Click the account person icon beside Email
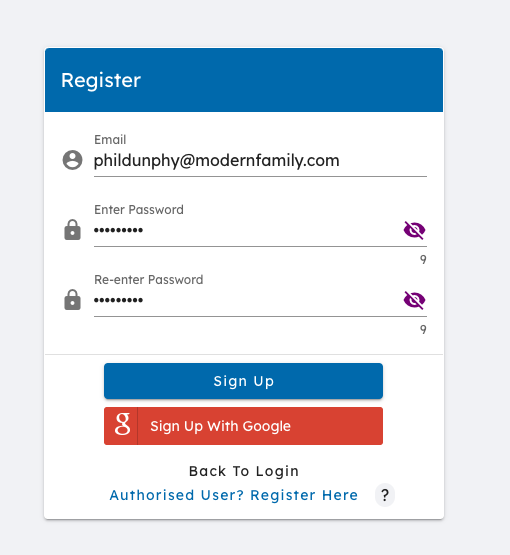 point(73,160)
